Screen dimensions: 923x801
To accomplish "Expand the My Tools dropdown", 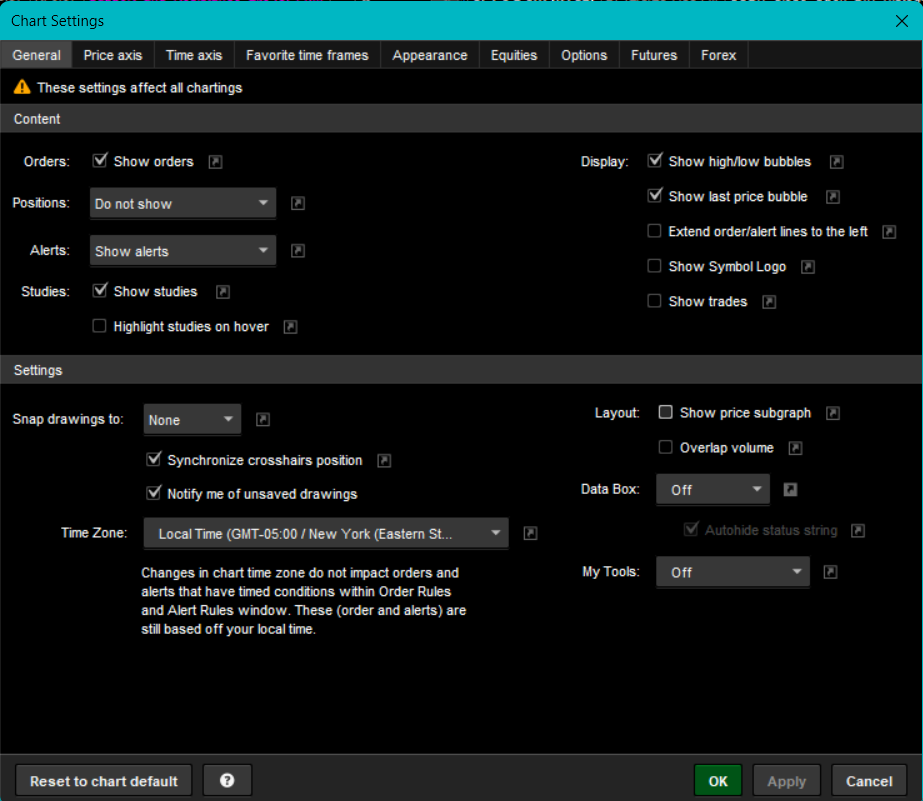I will pos(732,573).
